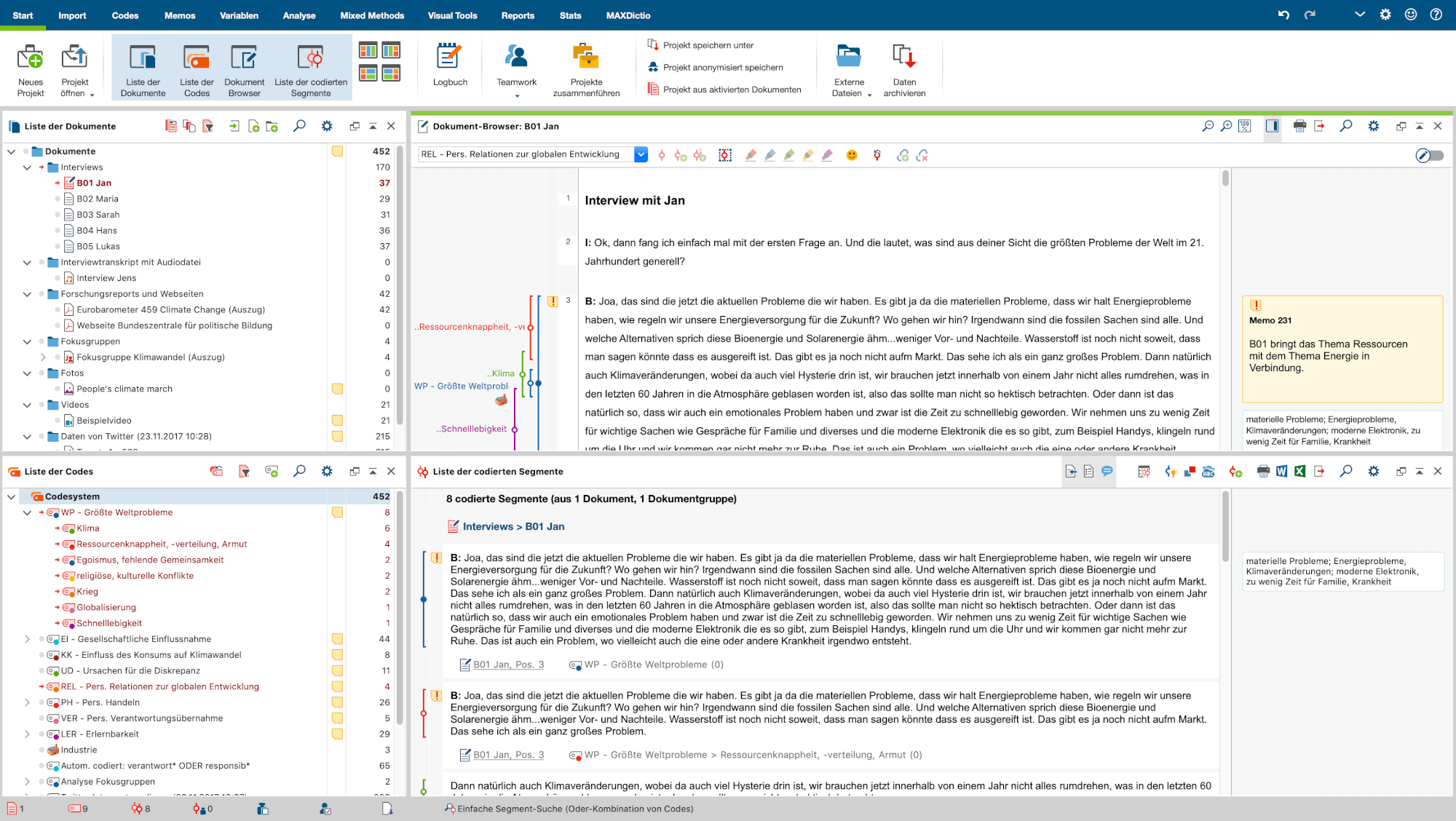The width and height of the screenshot is (1456, 821).
Task: Open the MAXDictio tab
Action: pos(628,15)
